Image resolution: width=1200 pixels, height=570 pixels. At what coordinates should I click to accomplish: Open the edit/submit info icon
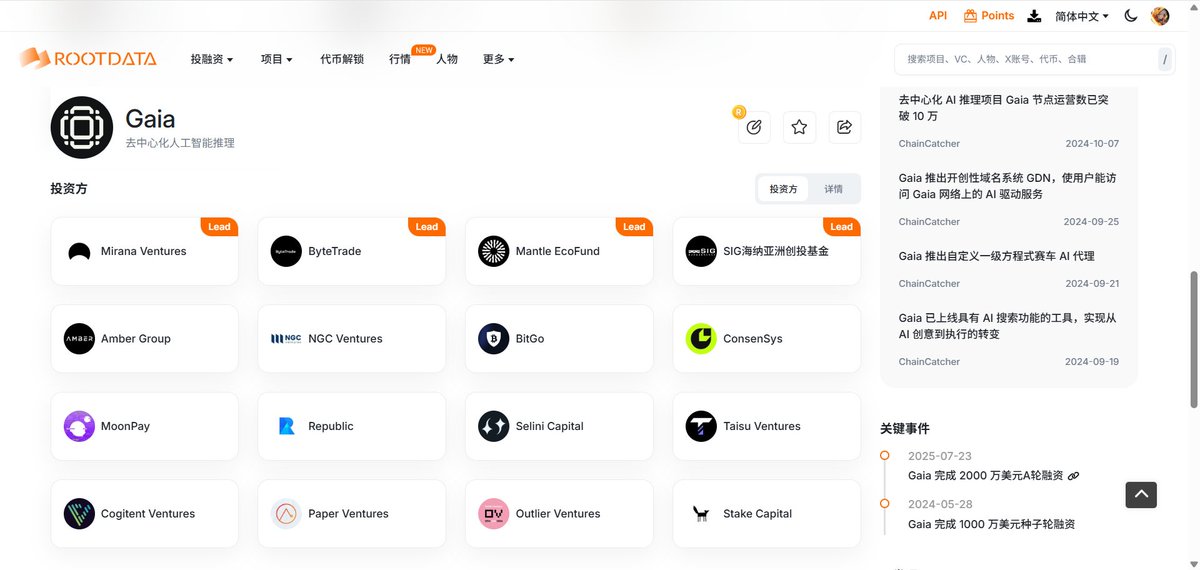pyautogui.click(x=754, y=127)
